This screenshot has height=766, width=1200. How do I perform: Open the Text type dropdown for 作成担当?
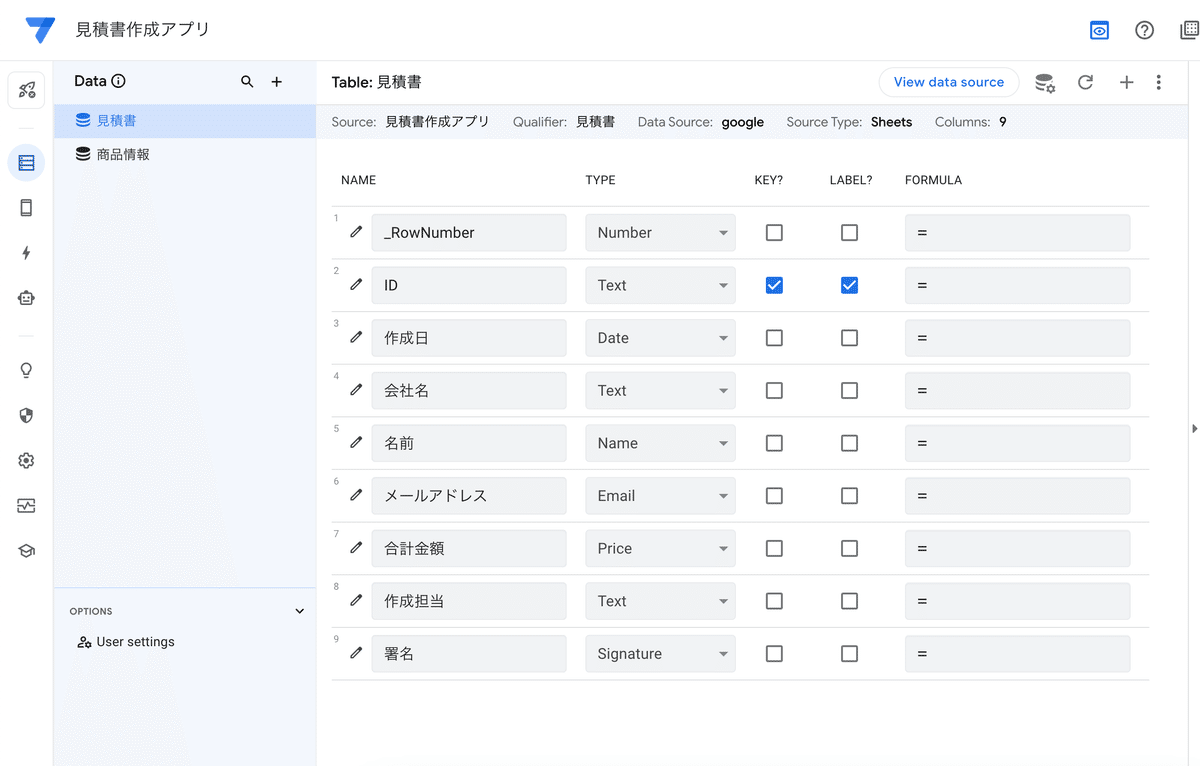[660, 601]
